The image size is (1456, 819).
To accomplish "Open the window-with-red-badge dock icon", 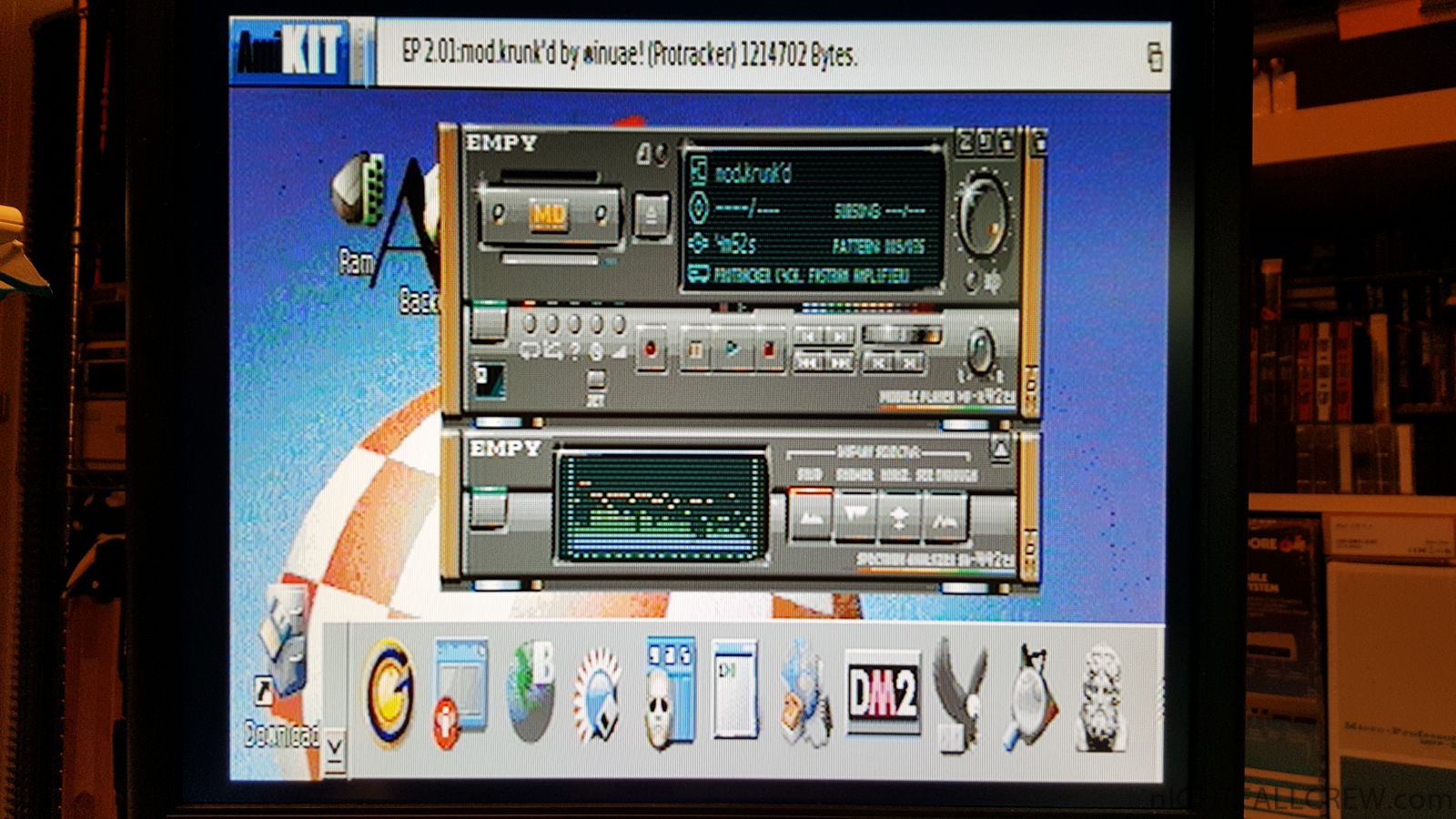I will pos(460,693).
